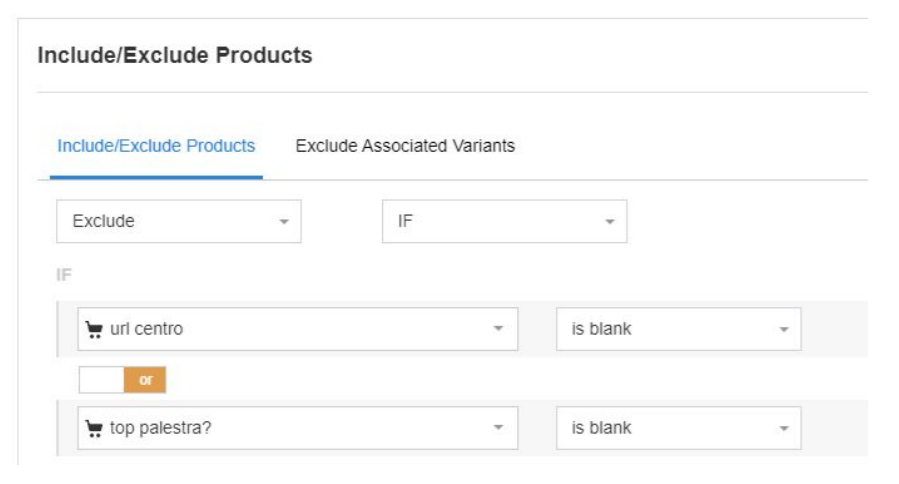899x484 pixels.
Task: Click the arrow on the first 'is blank' dropdown
Action: coord(784,329)
